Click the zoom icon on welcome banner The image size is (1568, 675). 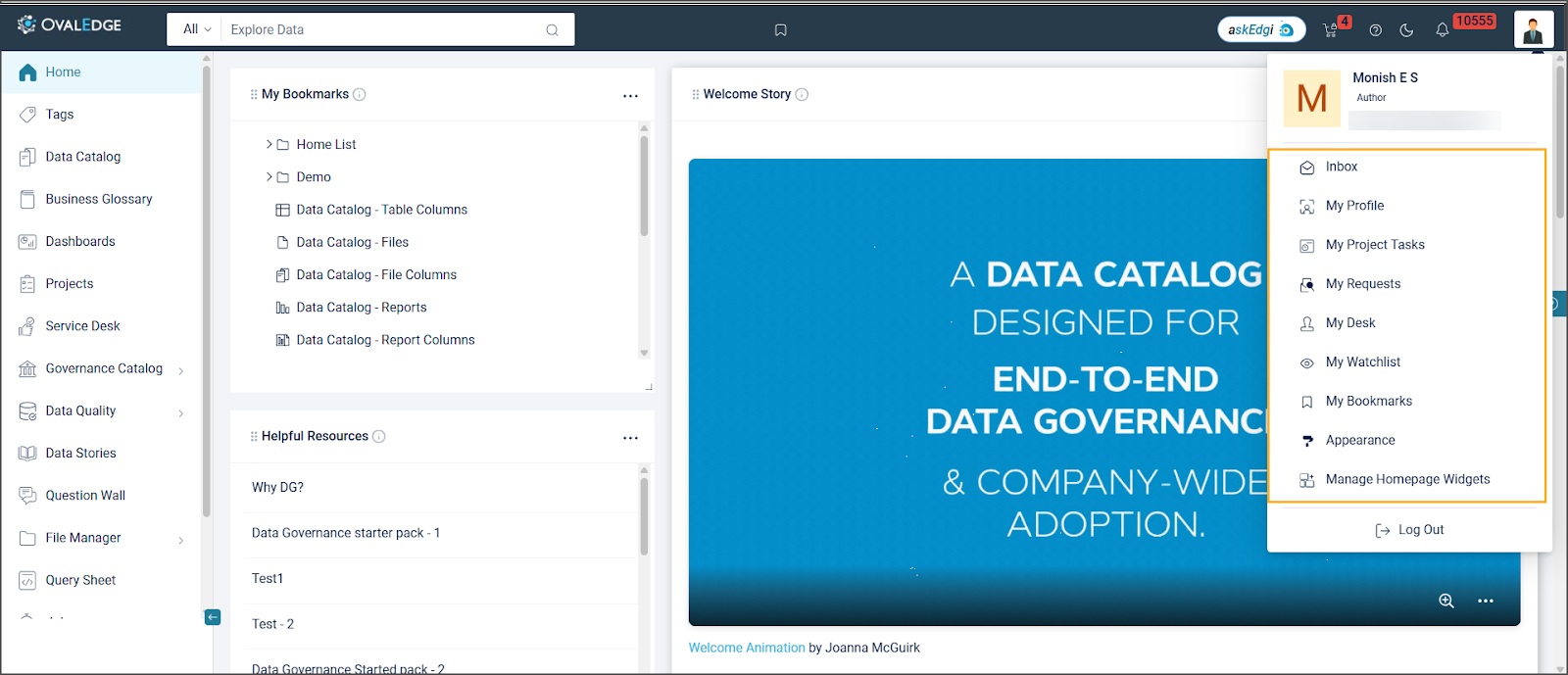click(x=1445, y=601)
